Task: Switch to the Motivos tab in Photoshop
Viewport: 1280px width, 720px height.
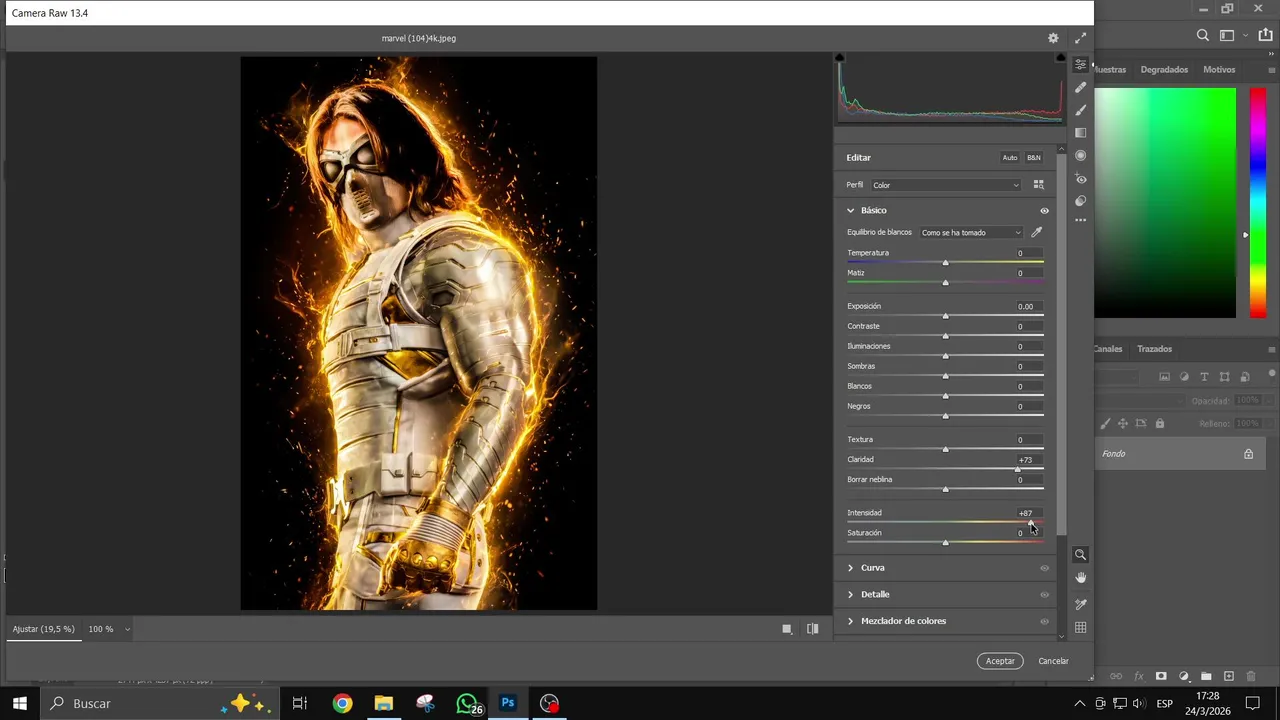Action: point(1219,70)
